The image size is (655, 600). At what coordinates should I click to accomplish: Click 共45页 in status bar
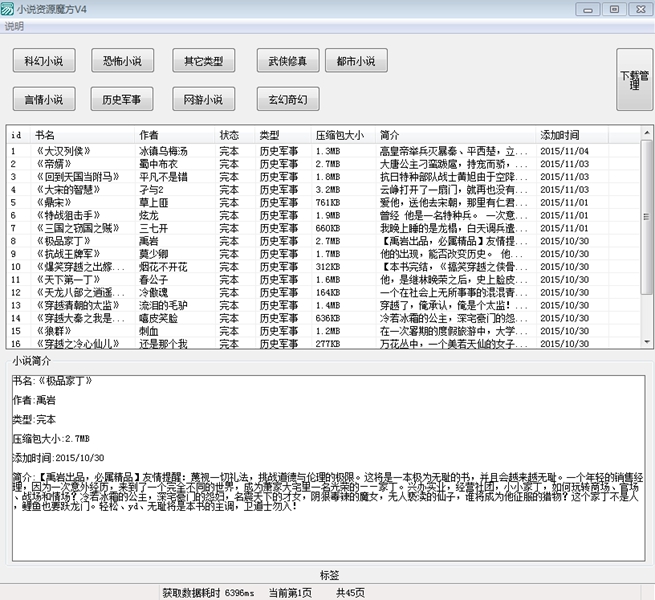[350, 592]
